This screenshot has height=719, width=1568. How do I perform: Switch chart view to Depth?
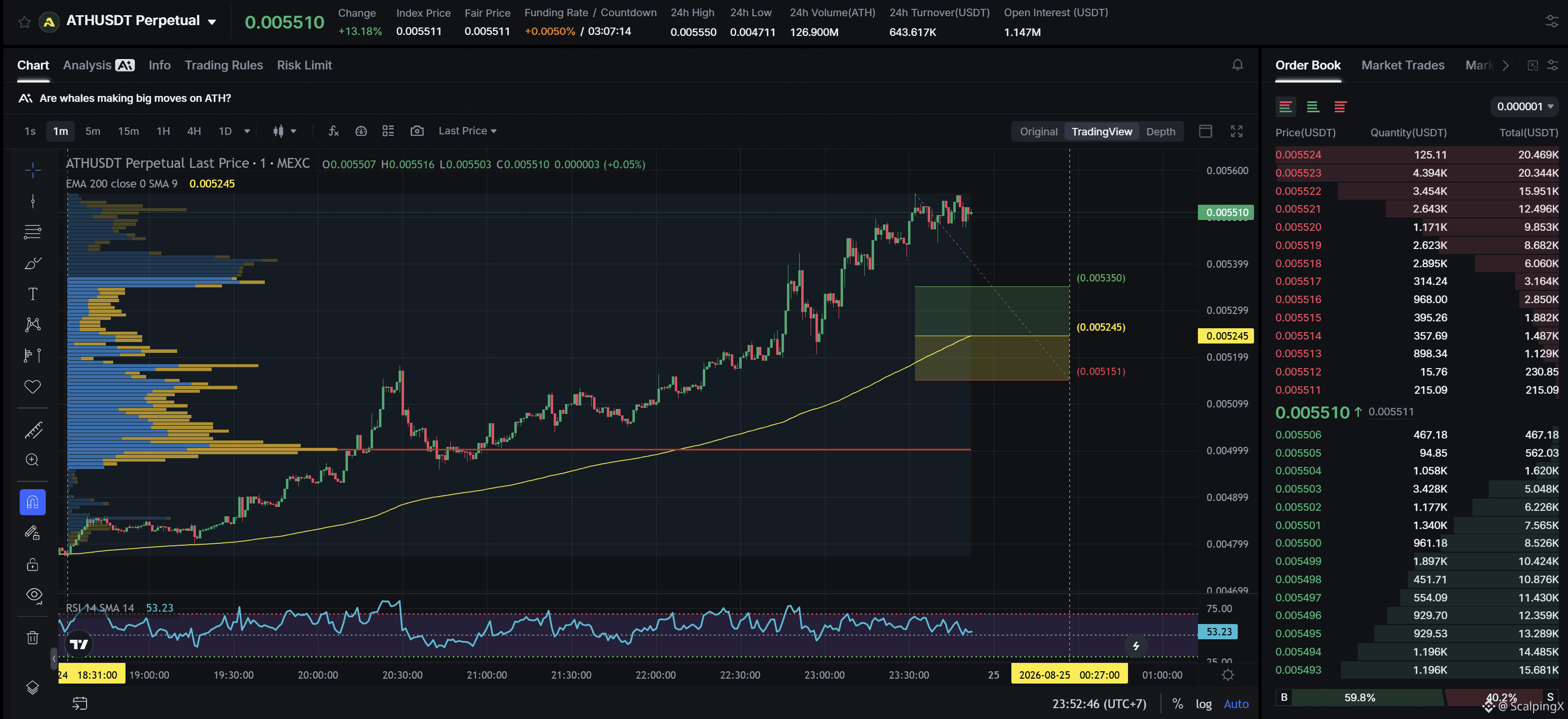click(x=1160, y=131)
